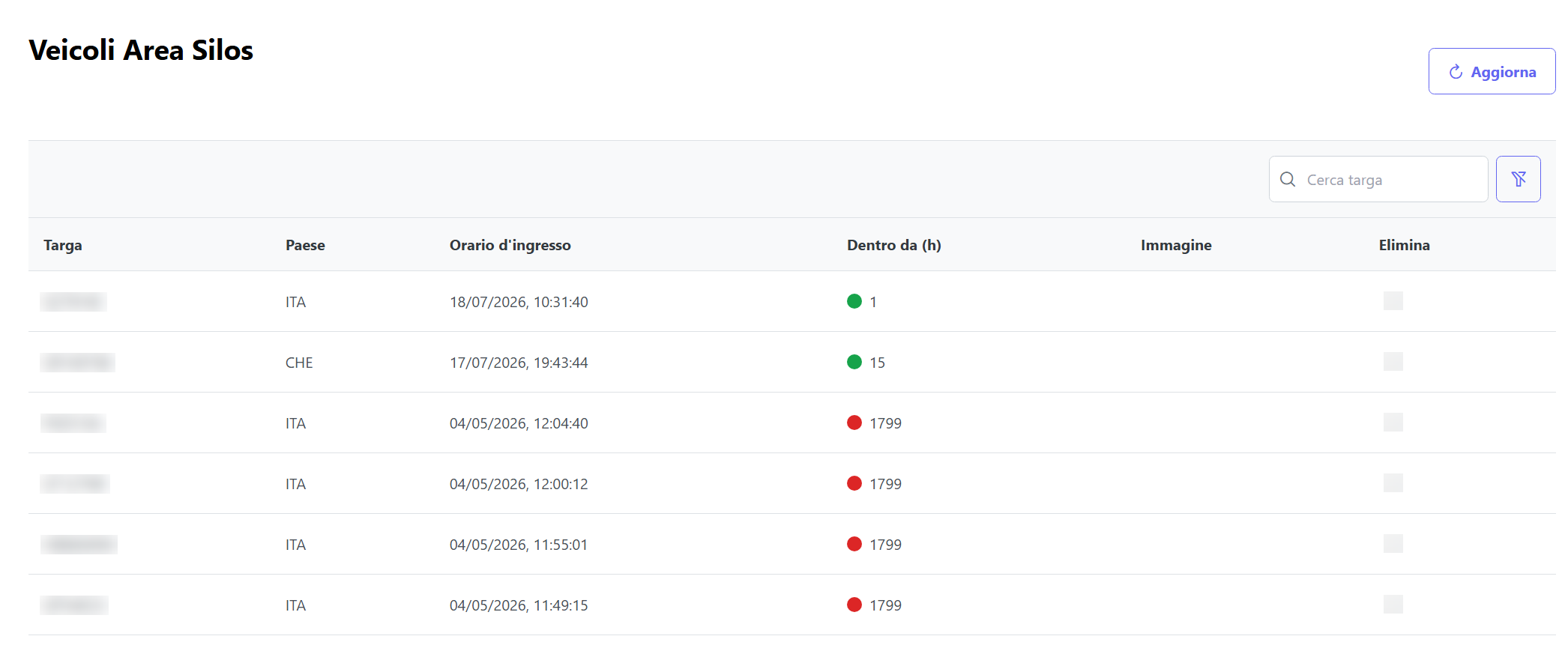This screenshot has height=654, width=1568.
Task: Select the entry time 04/05/2026, 11:55:01
Action: 519,545
